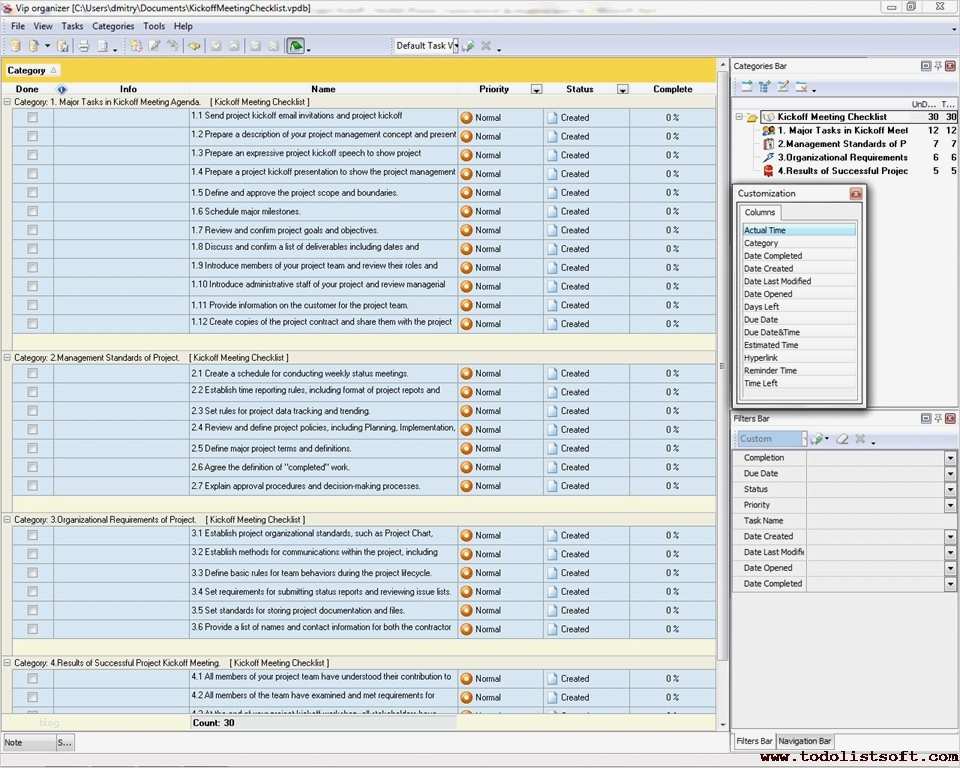Click the first Categories Bar toolbar icon
The width and height of the screenshot is (960, 768).
[746, 87]
